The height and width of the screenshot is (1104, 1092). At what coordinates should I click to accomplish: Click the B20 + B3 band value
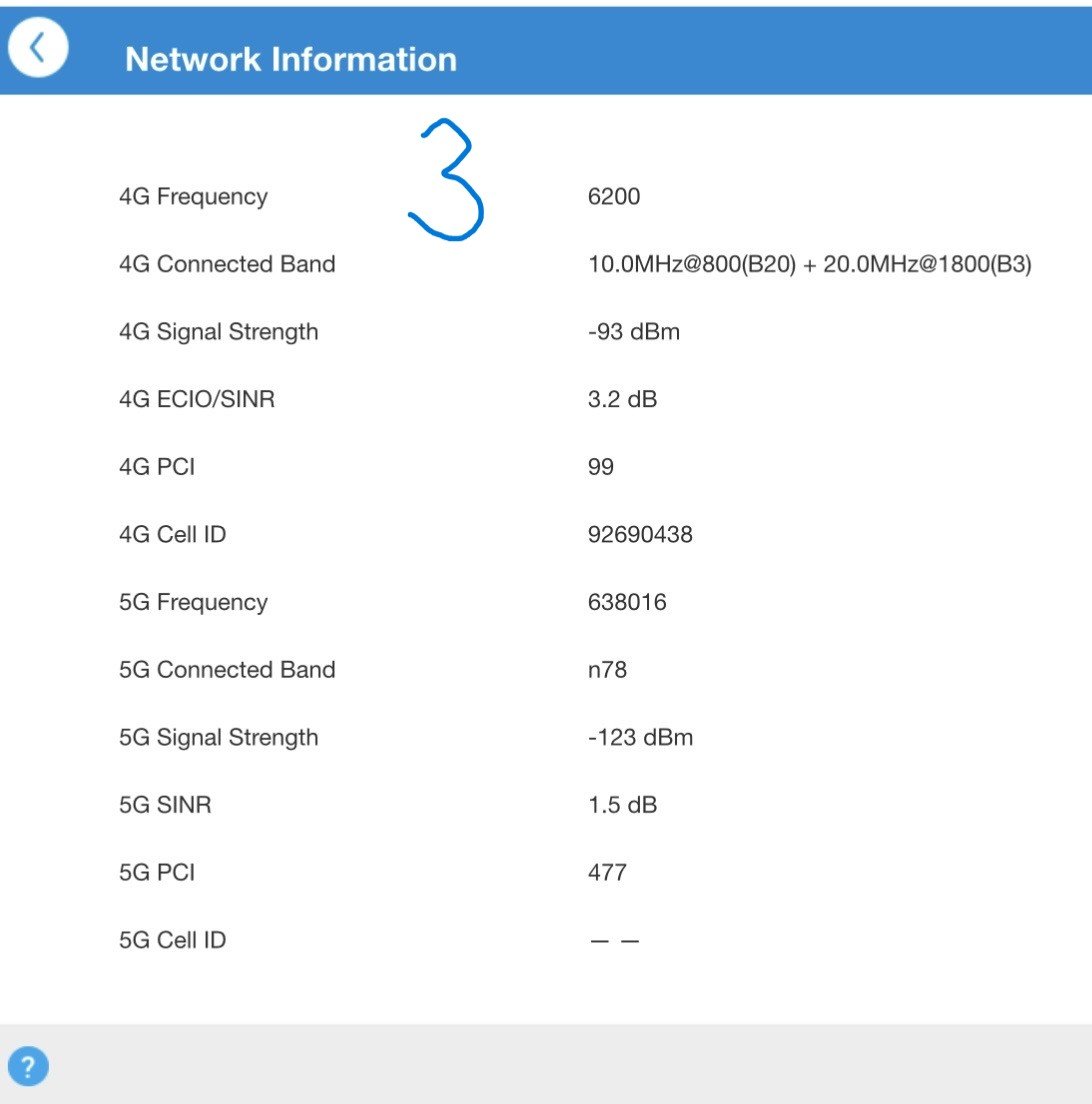point(809,265)
